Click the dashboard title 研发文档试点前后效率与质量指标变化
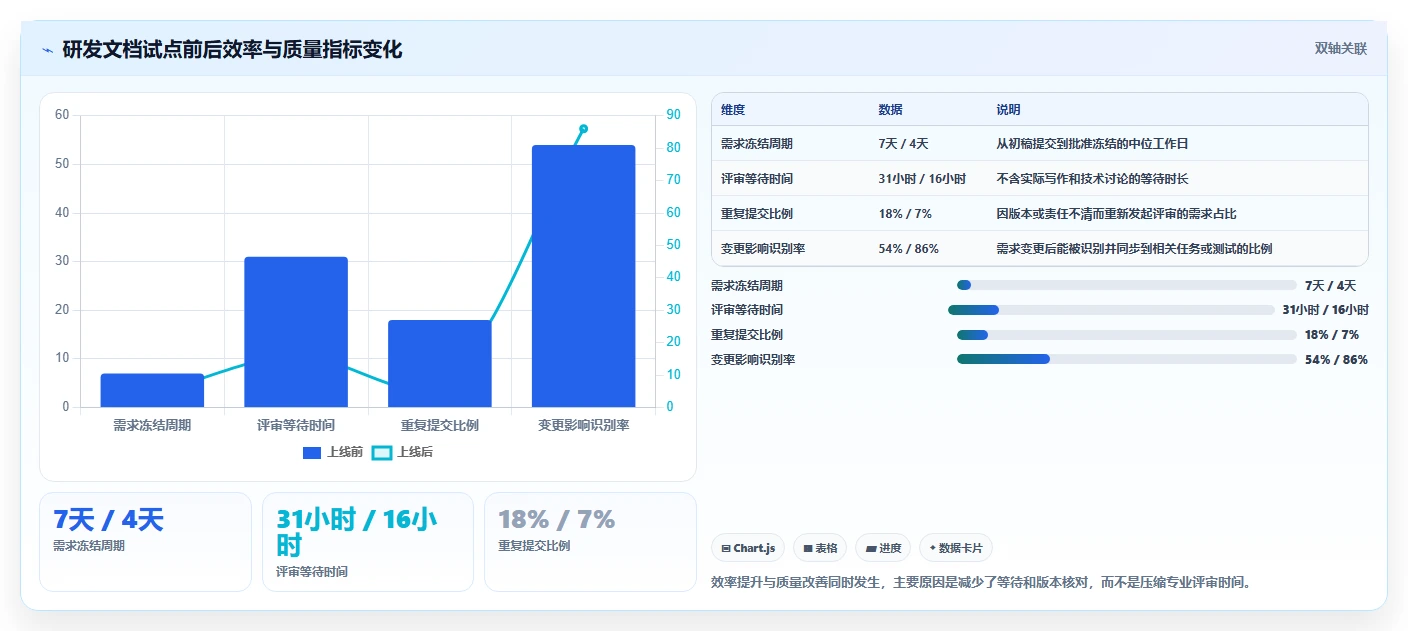The height and width of the screenshot is (631, 1408). pyautogui.click(x=232, y=50)
